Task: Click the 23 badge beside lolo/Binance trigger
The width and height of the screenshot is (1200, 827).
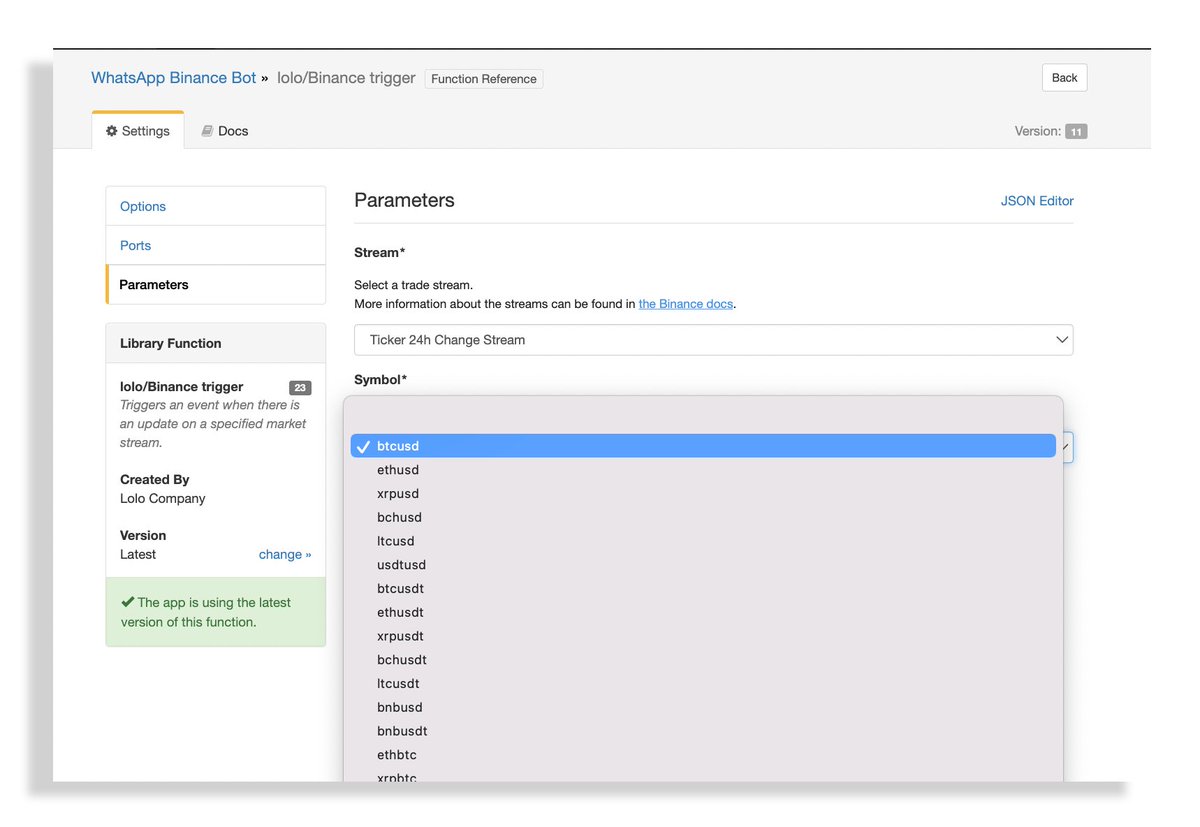Action: 300,388
